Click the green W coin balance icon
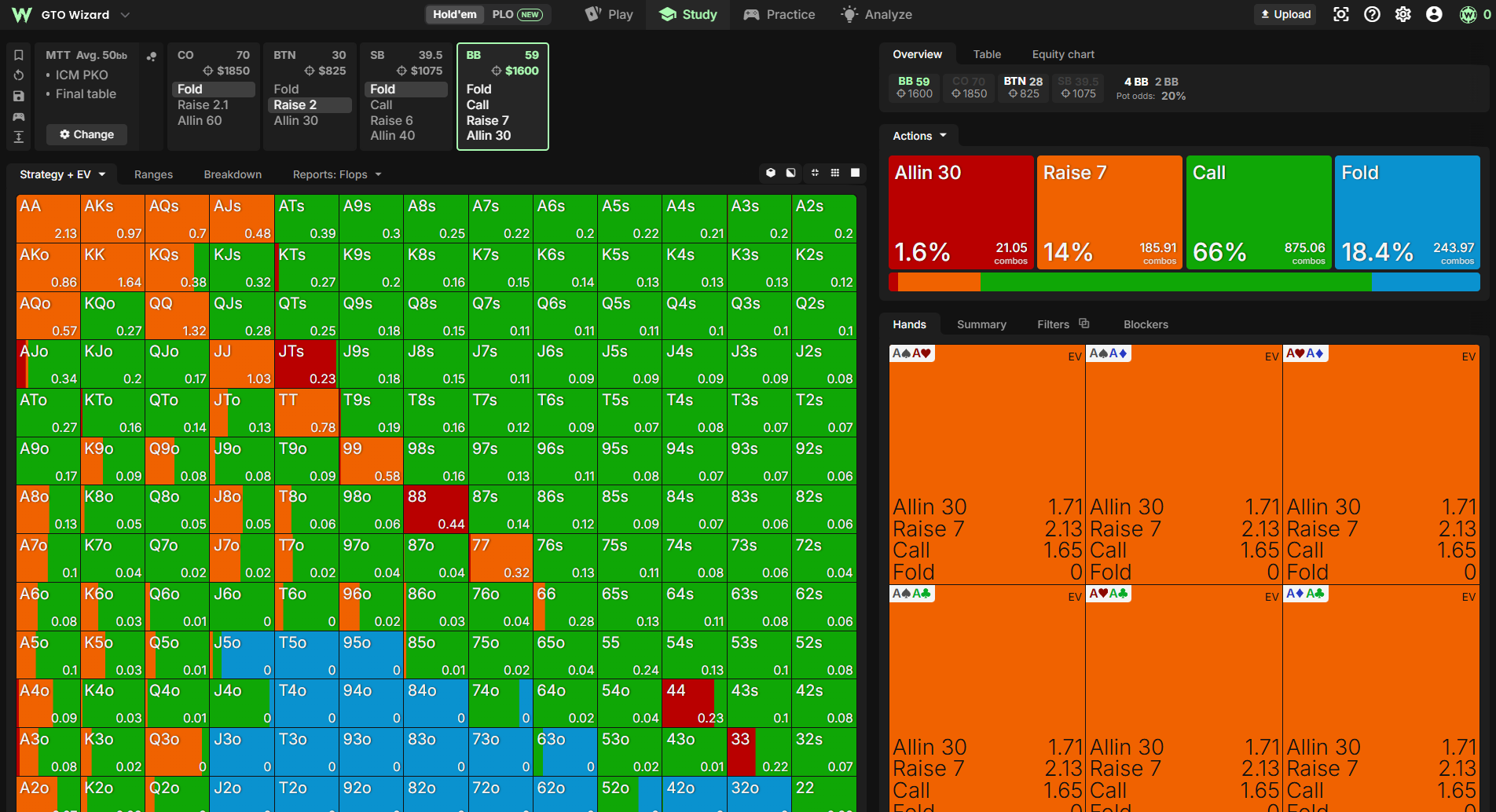 pos(1468,14)
